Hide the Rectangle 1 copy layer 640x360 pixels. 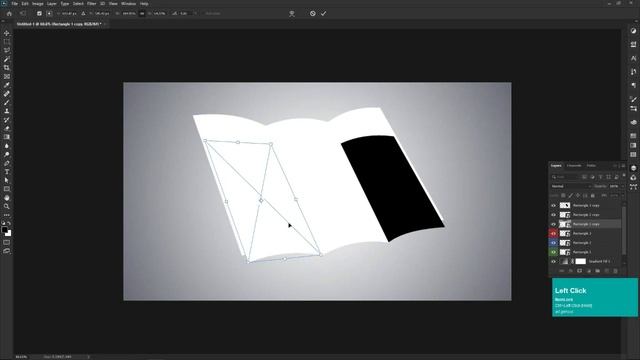pyautogui.click(x=553, y=224)
